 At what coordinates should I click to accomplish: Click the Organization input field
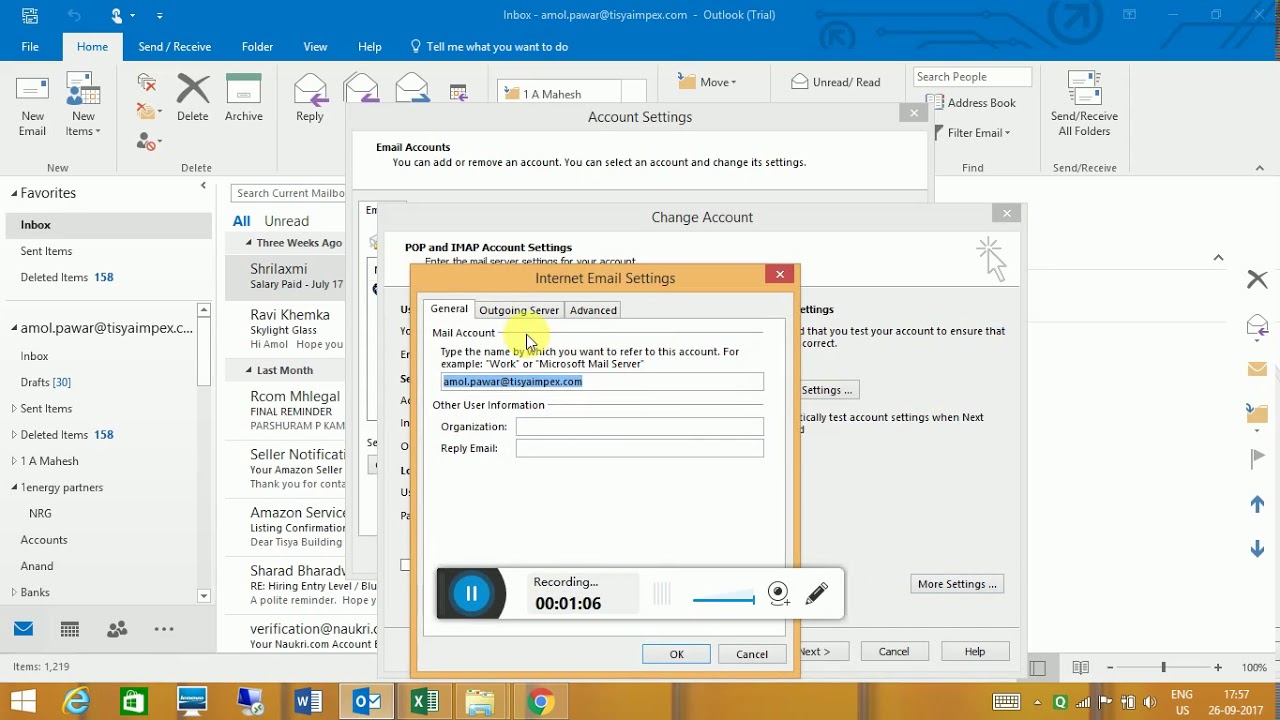[639, 426]
